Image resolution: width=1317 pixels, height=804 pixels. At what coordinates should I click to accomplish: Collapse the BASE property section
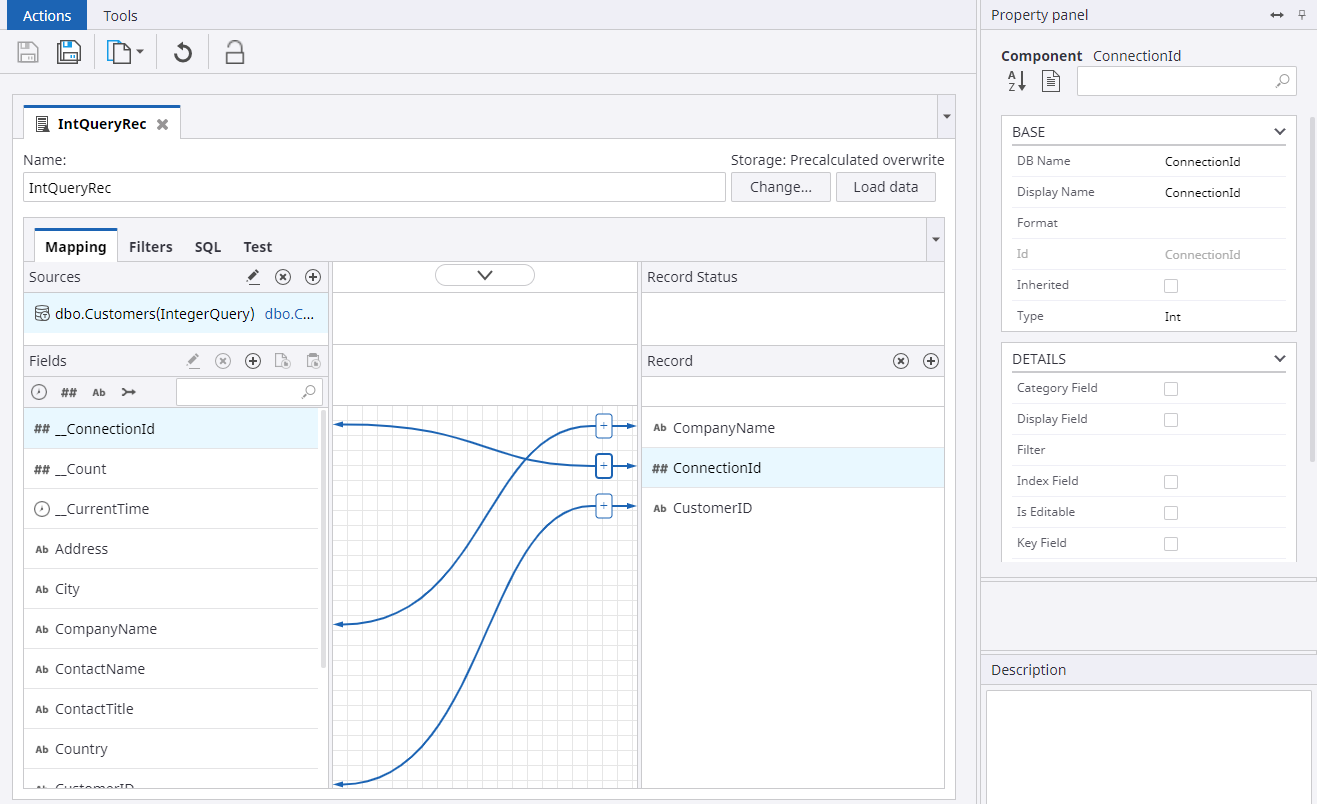pyautogui.click(x=1279, y=132)
